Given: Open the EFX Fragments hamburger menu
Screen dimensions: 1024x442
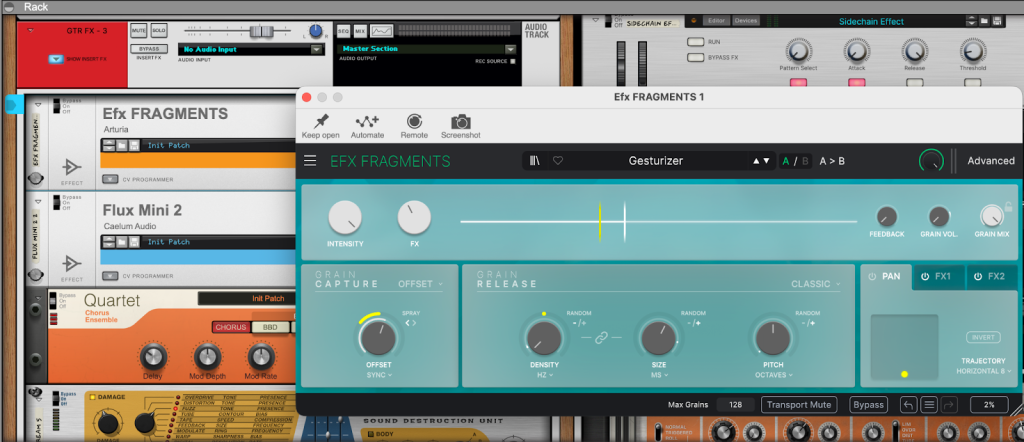Looking at the screenshot, I should 310,161.
